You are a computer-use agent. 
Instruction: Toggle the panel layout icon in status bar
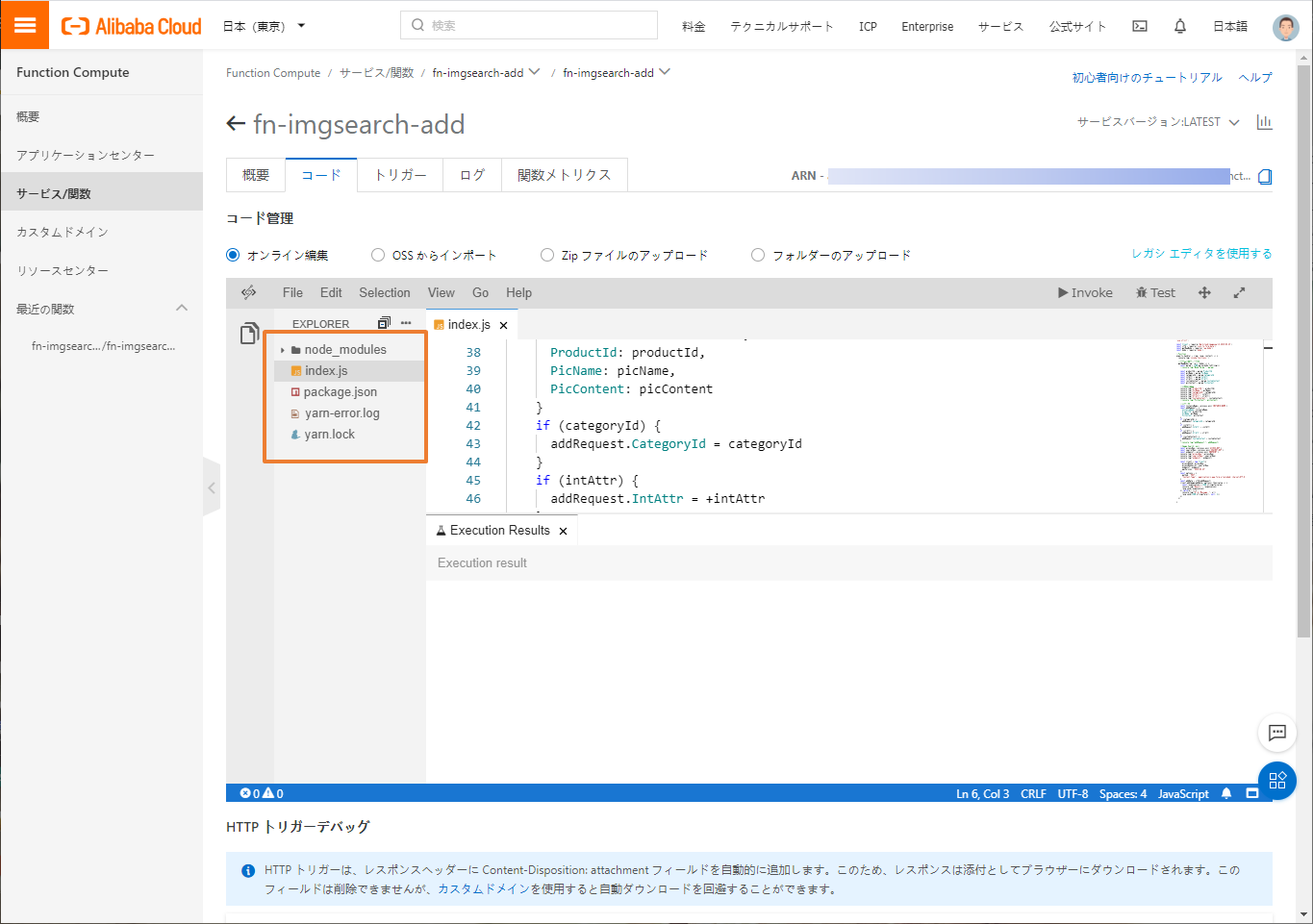1252,793
